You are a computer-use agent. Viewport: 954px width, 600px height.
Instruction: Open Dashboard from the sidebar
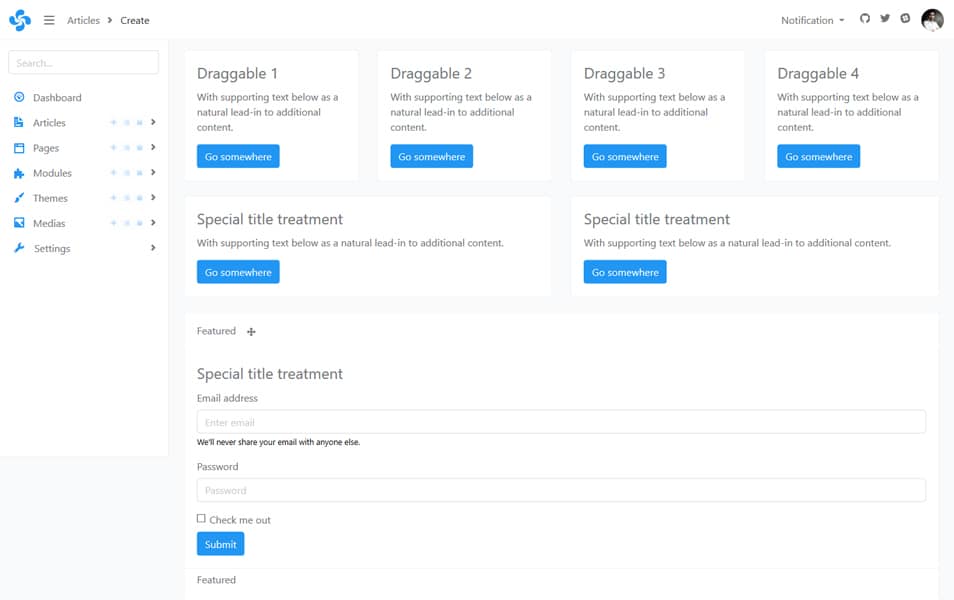tap(56, 98)
